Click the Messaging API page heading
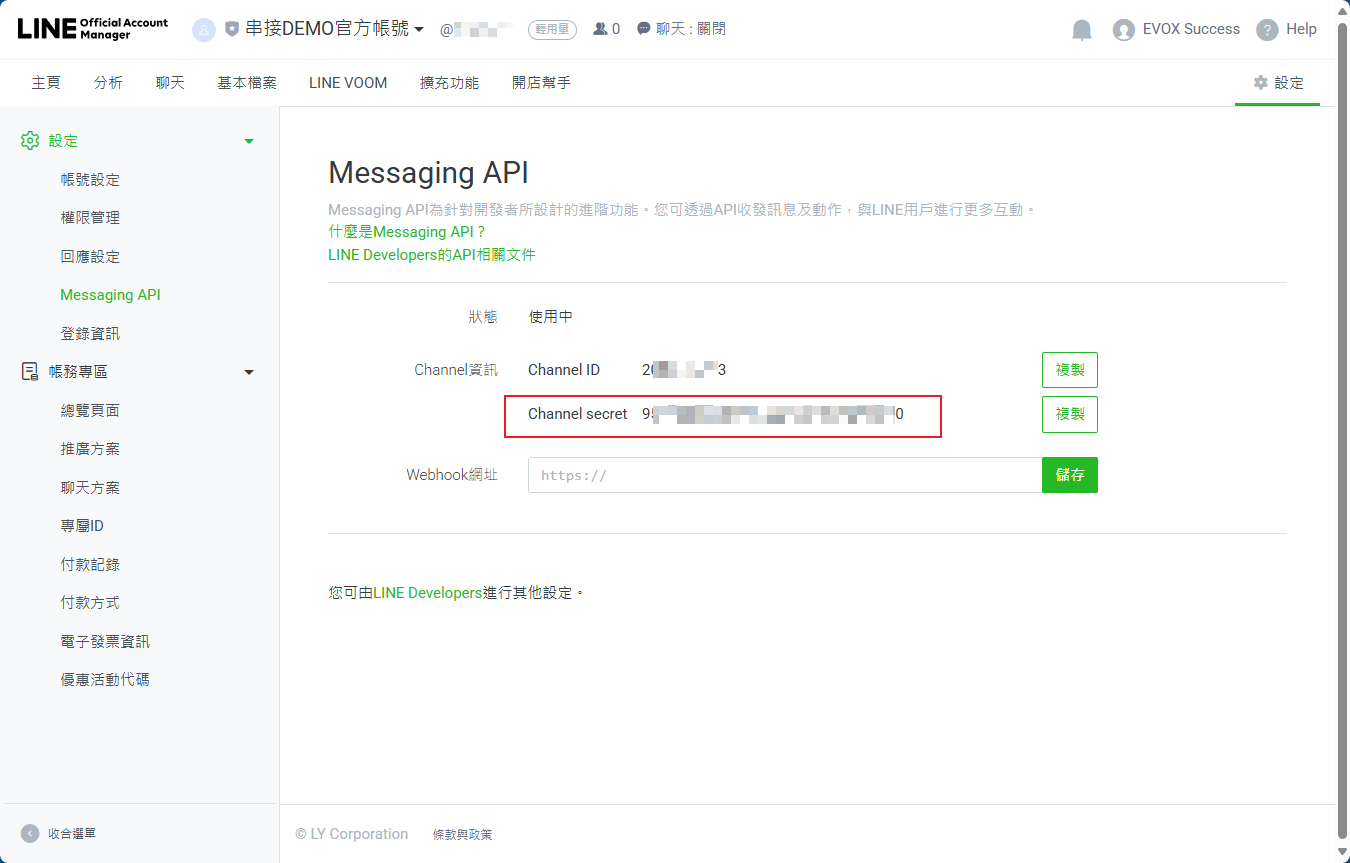The image size is (1350, 863). (x=429, y=173)
